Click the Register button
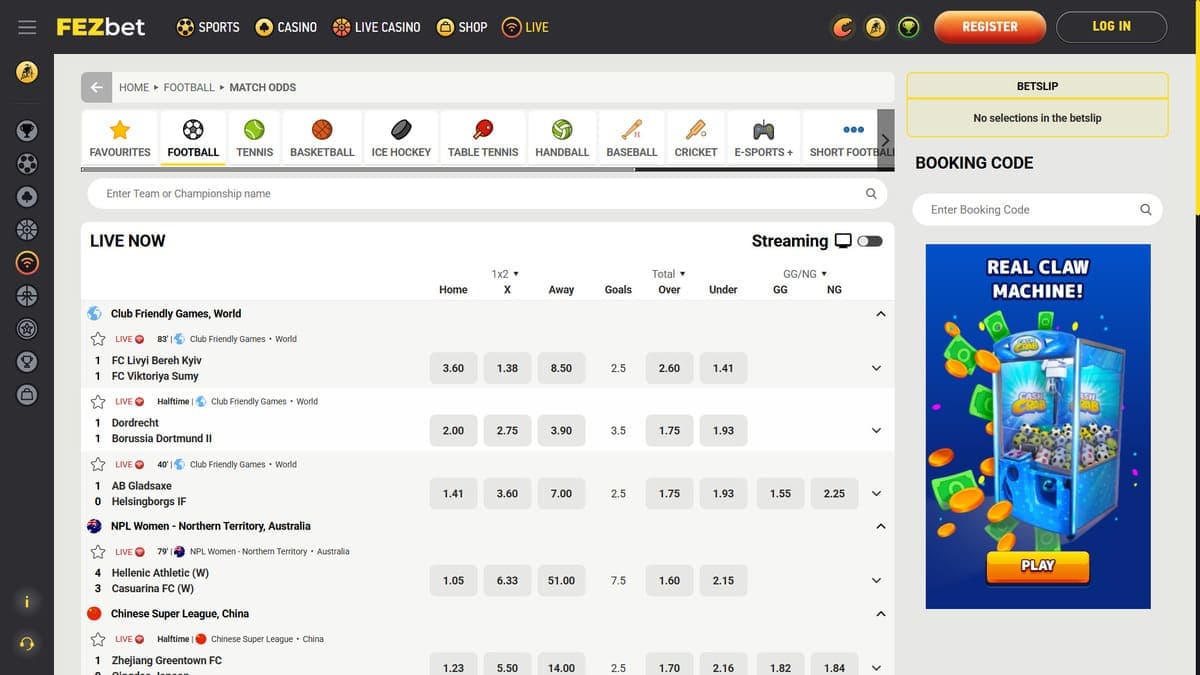 [x=990, y=27]
